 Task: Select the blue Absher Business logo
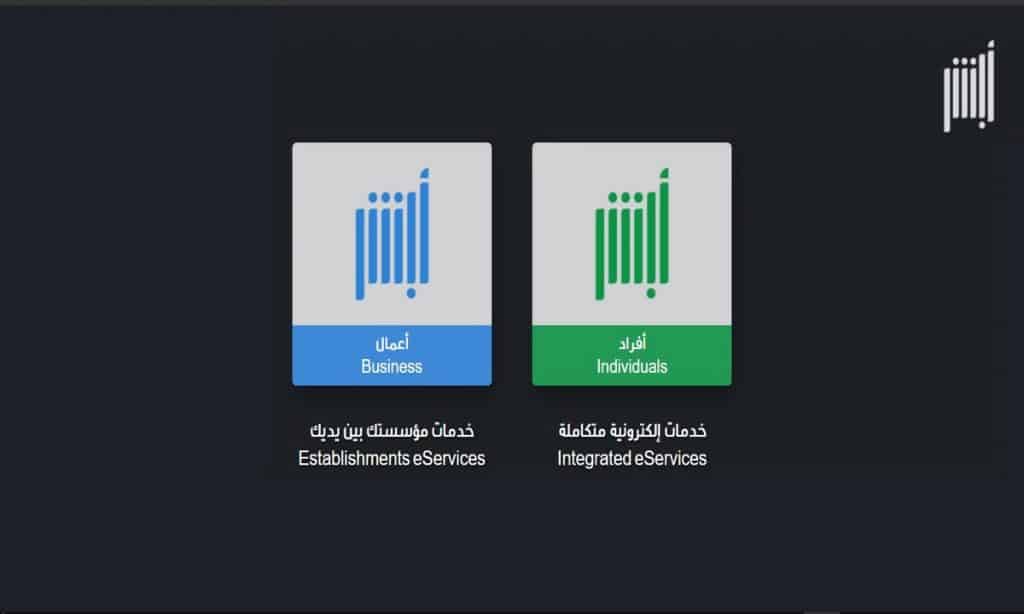pyautogui.click(x=392, y=234)
